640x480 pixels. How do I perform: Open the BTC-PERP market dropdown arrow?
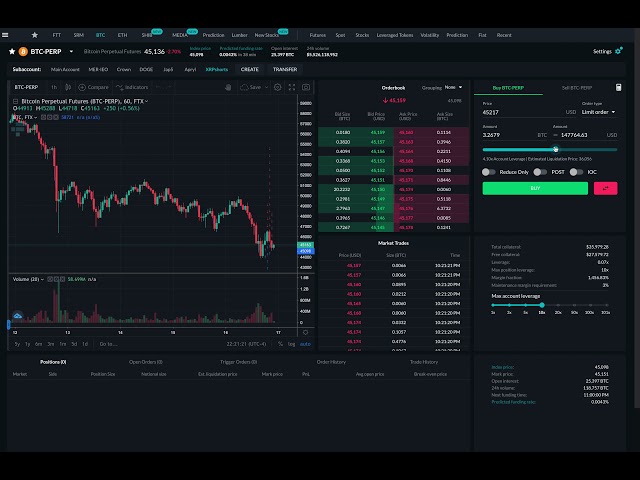point(71,51)
